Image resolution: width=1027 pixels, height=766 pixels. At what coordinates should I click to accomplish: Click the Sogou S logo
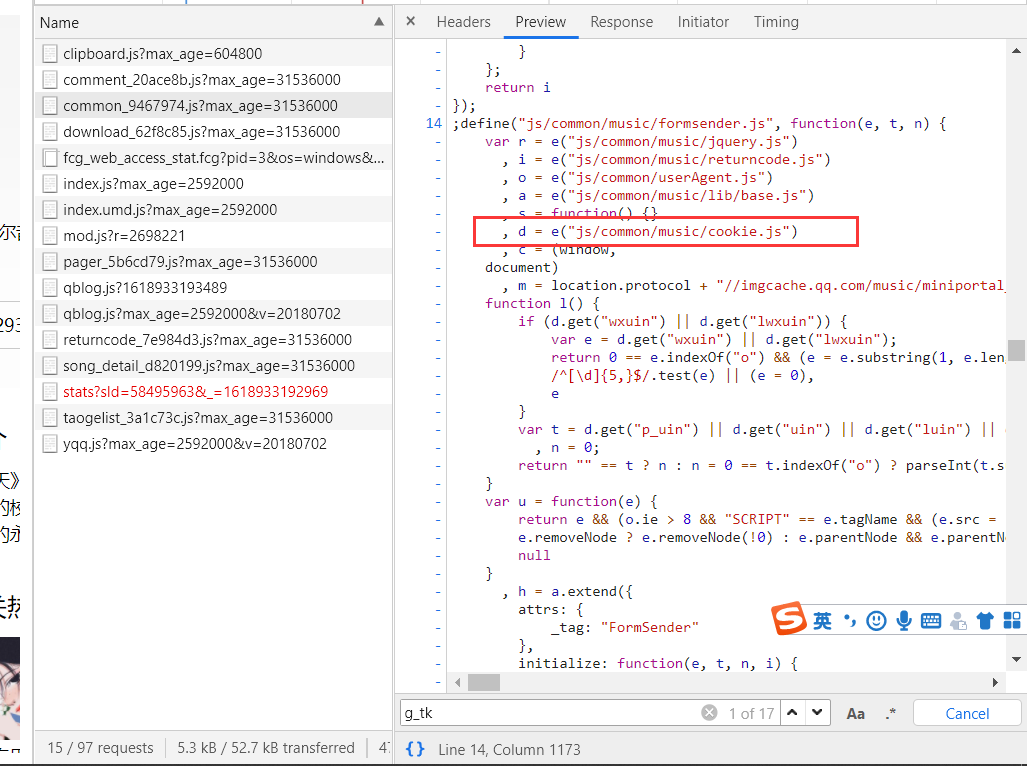(790, 620)
